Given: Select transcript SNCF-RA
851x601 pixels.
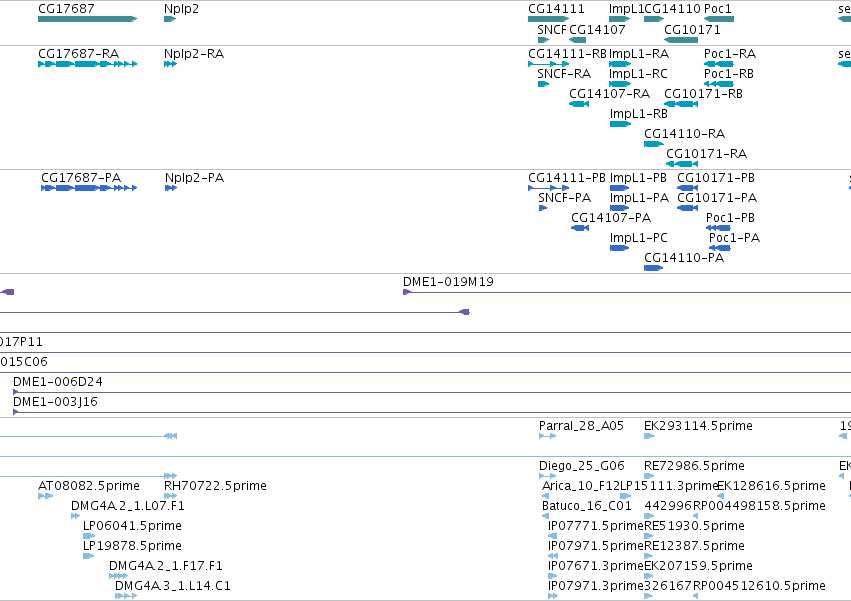Looking at the screenshot, I should click(x=543, y=84).
